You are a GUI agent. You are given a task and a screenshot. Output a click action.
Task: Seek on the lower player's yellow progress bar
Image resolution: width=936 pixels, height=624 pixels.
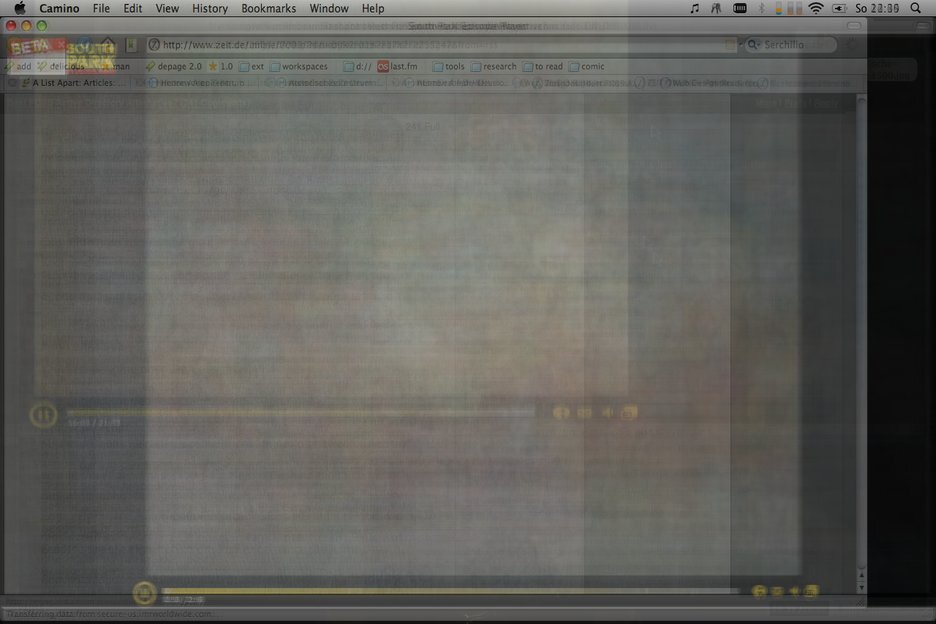450,591
